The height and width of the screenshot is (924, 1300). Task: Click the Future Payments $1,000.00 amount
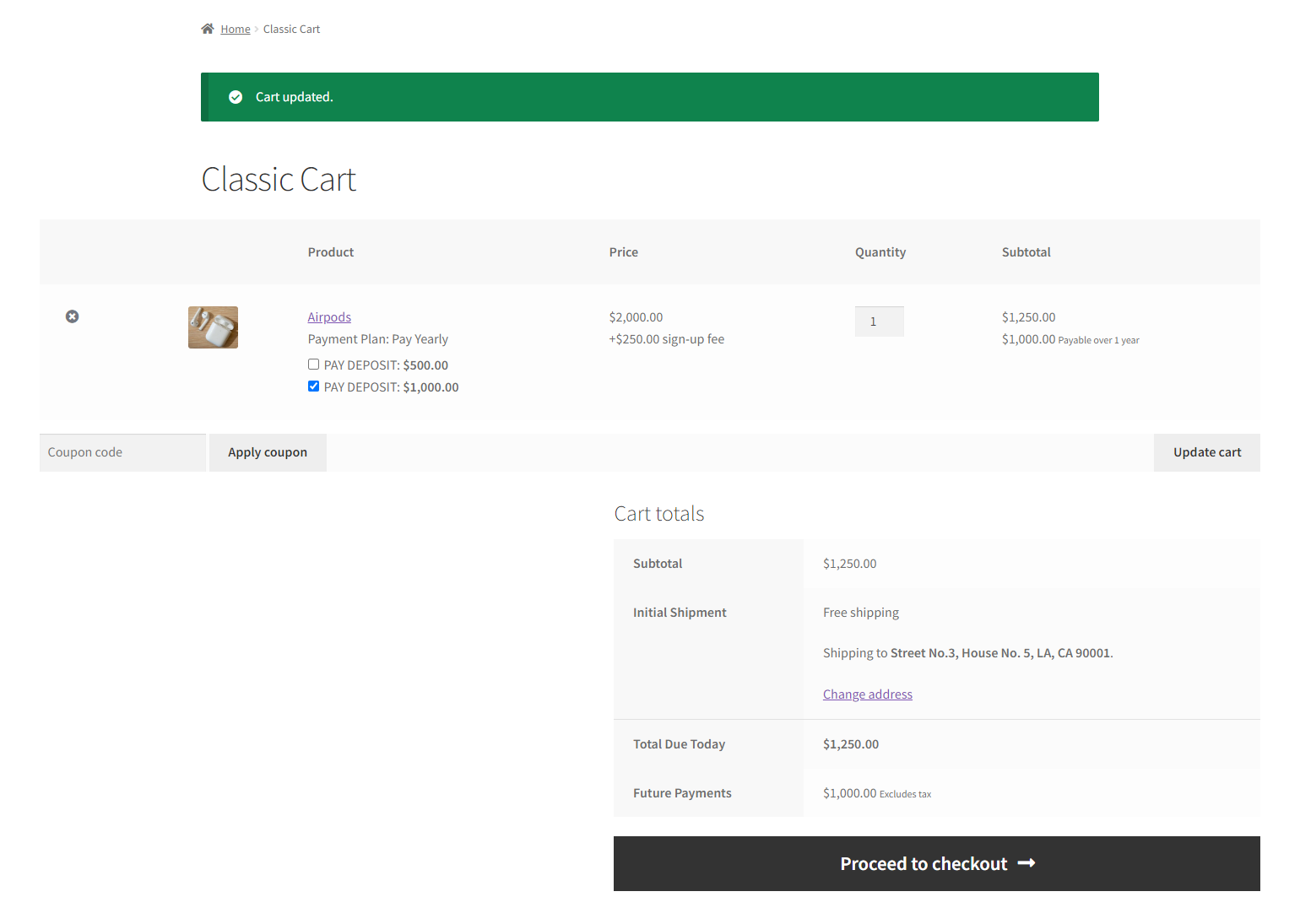click(850, 793)
